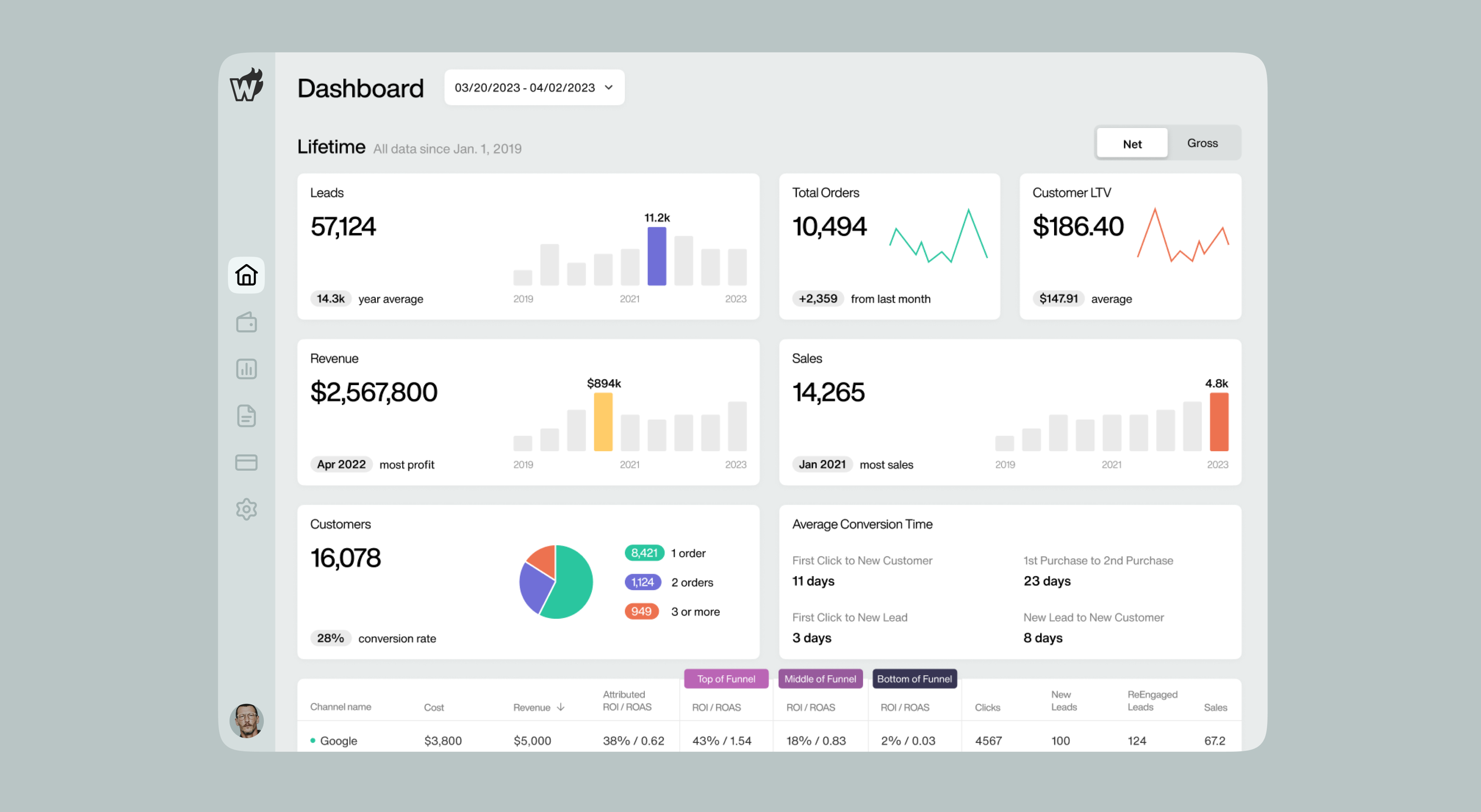Click the +2,359 from last month badge
The height and width of the screenshot is (812, 1481).
[818, 299]
